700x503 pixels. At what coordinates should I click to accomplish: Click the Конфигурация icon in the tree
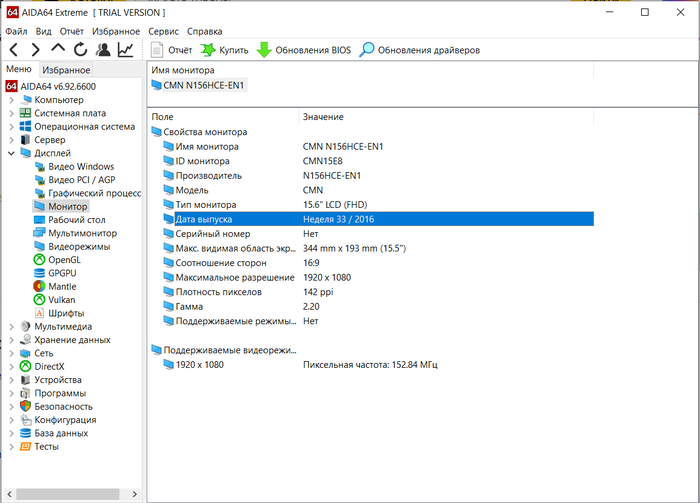click(x=25, y=420)
